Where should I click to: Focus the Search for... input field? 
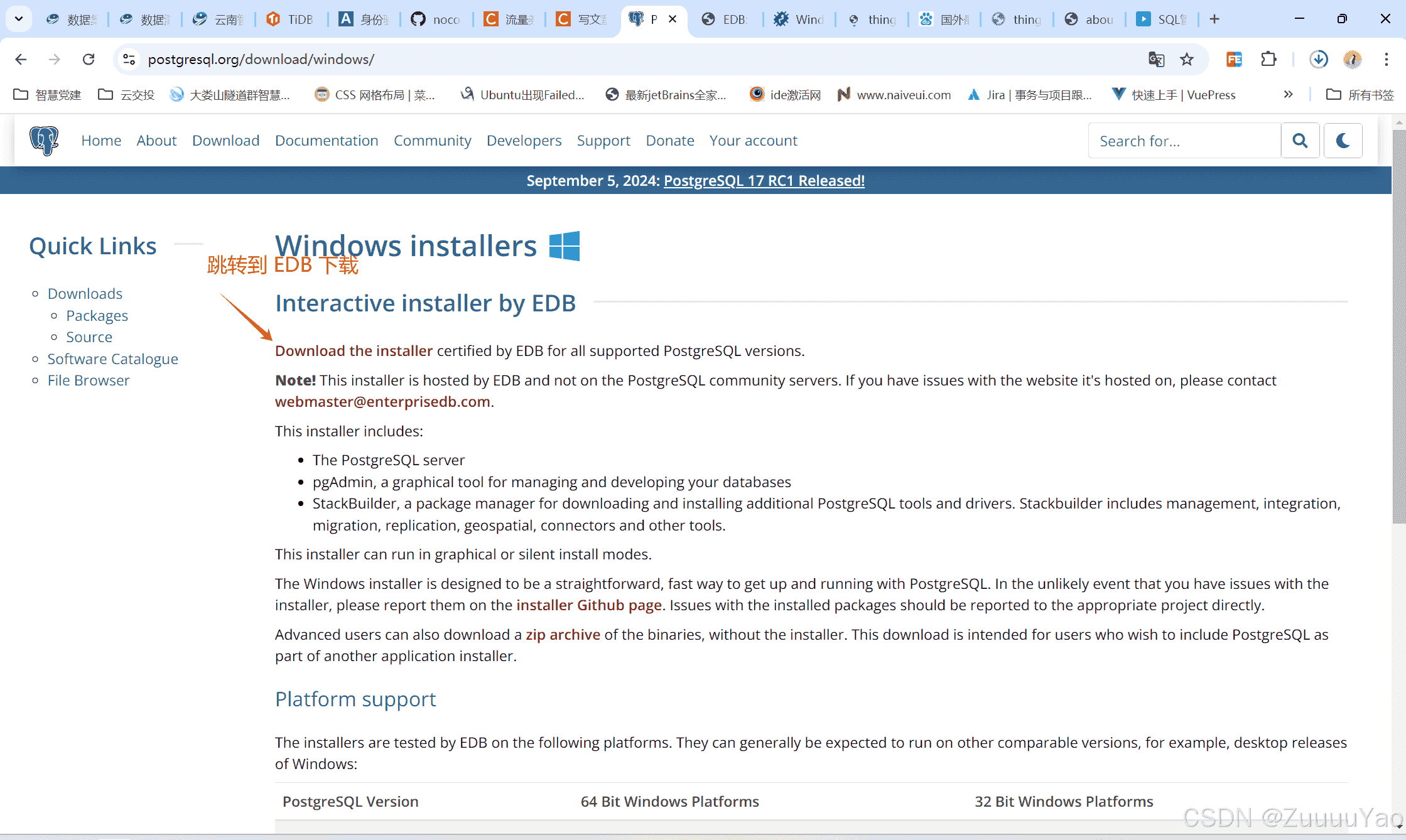point(1184,141)
